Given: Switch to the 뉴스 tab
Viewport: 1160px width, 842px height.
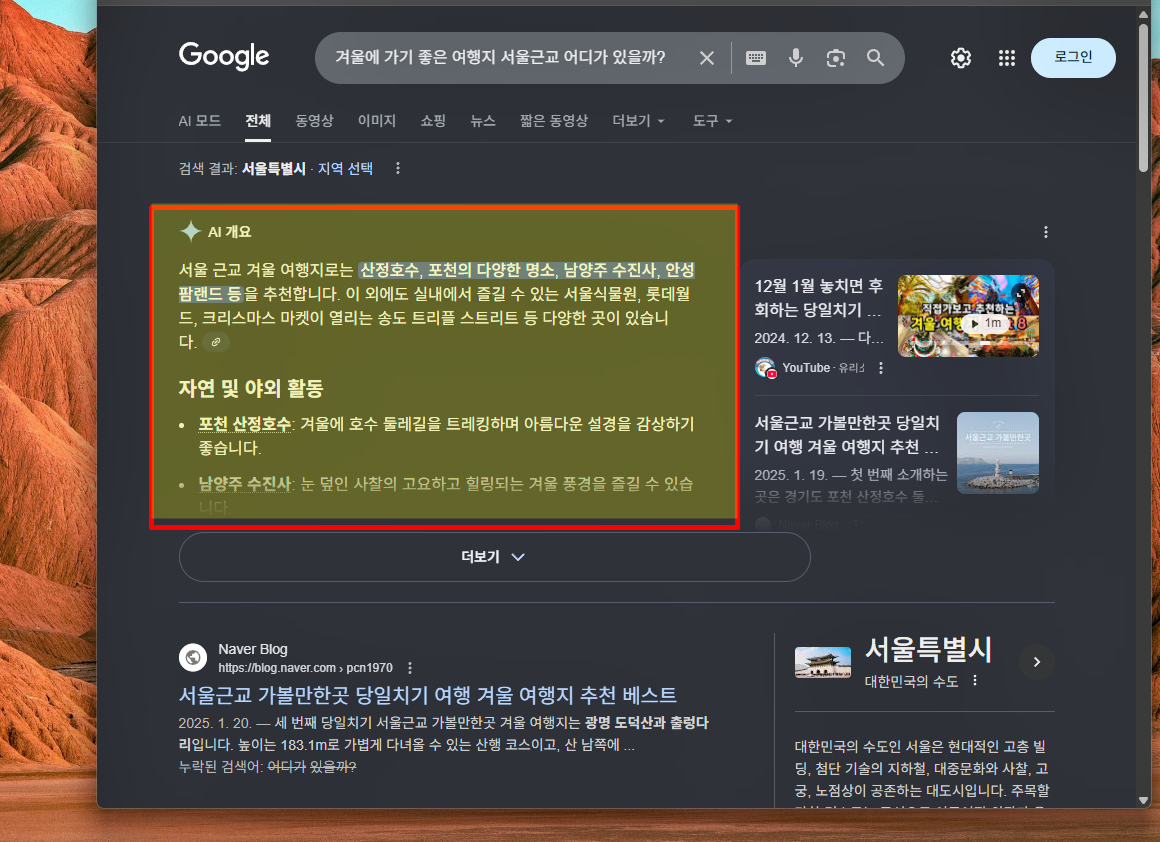Looking at the screenshot, I should pyautogui.click(x=482, y=121).
